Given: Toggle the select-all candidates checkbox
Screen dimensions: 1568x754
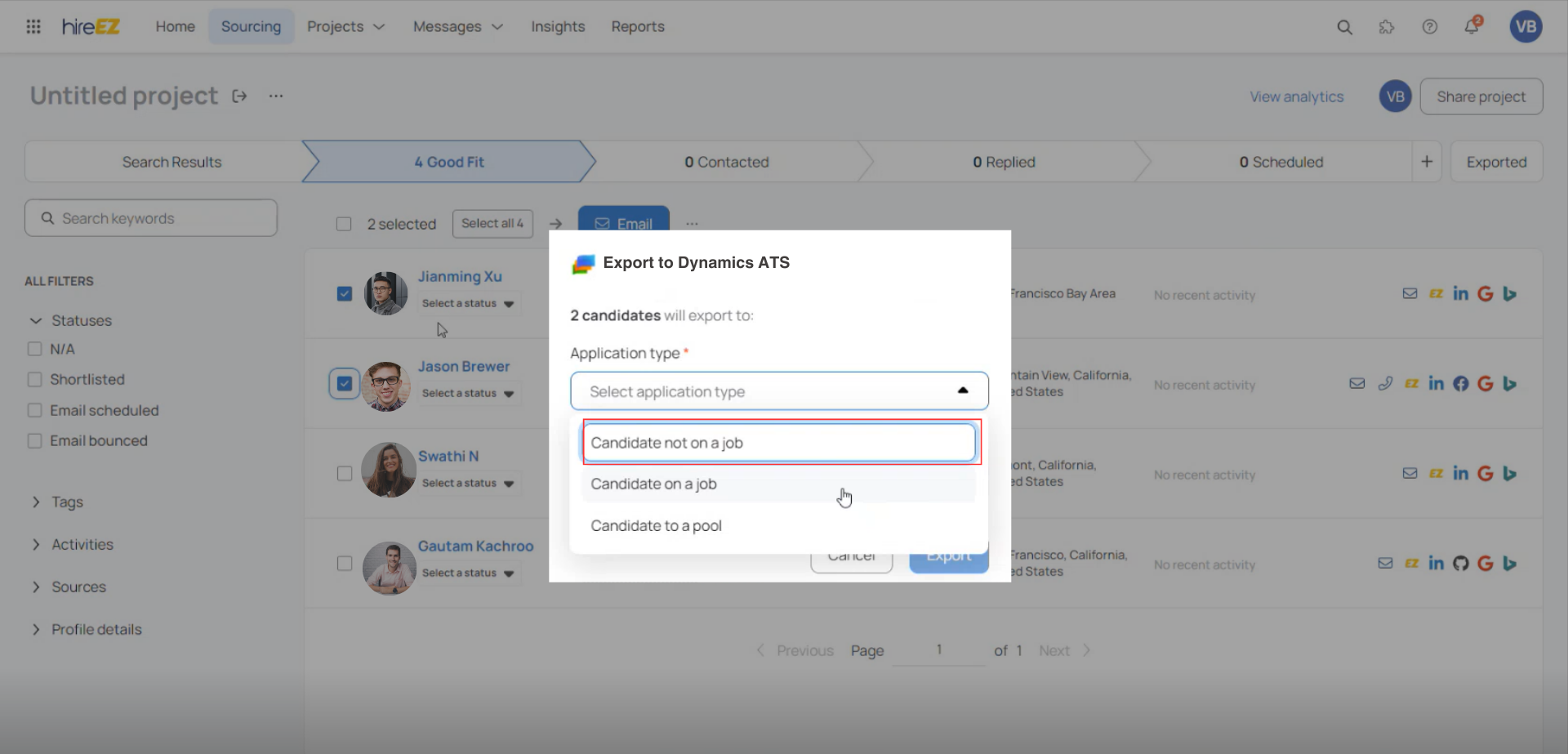Looking at the screenshot, I should click(x=344, y=224).
